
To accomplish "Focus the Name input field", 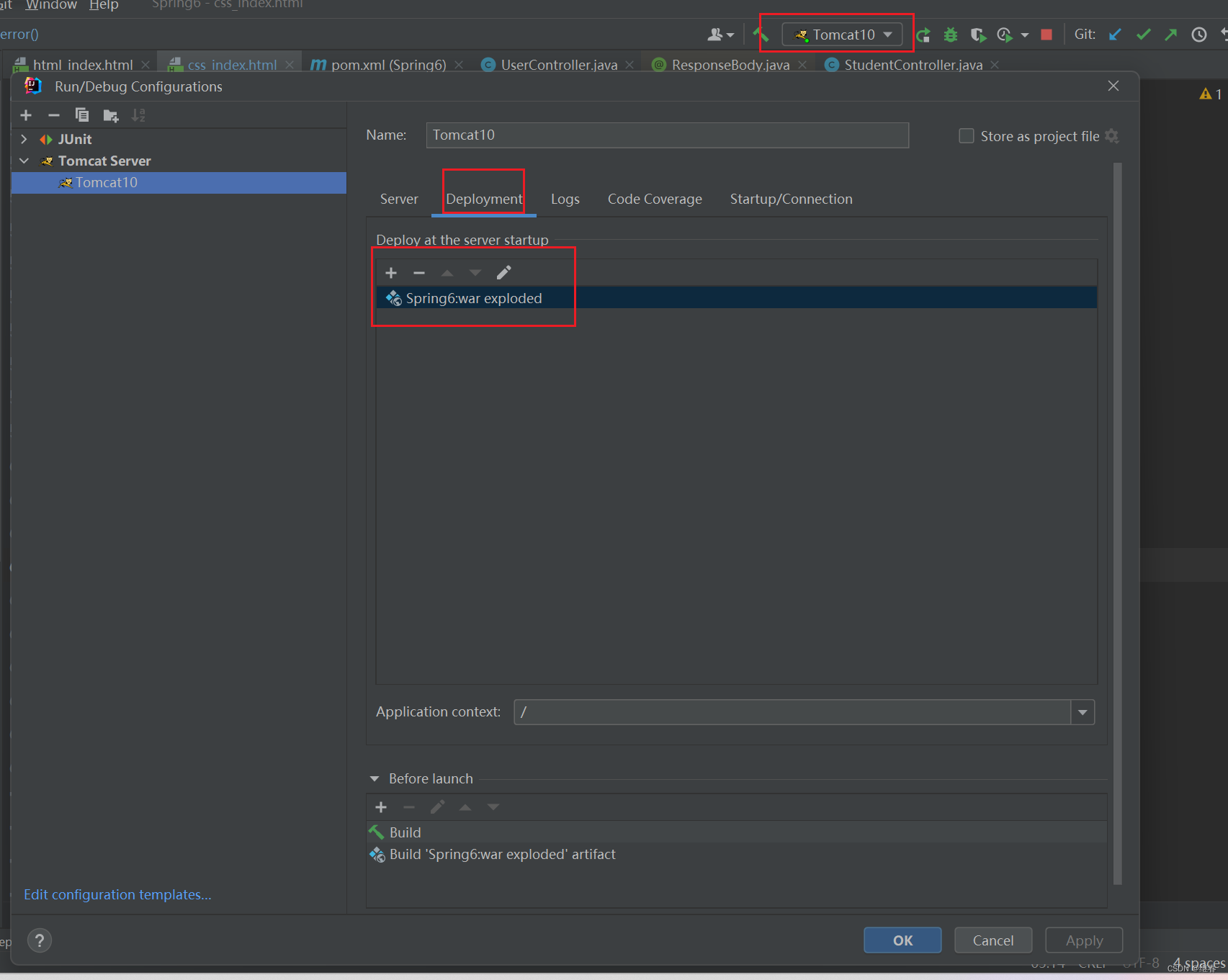I will 667,135.
